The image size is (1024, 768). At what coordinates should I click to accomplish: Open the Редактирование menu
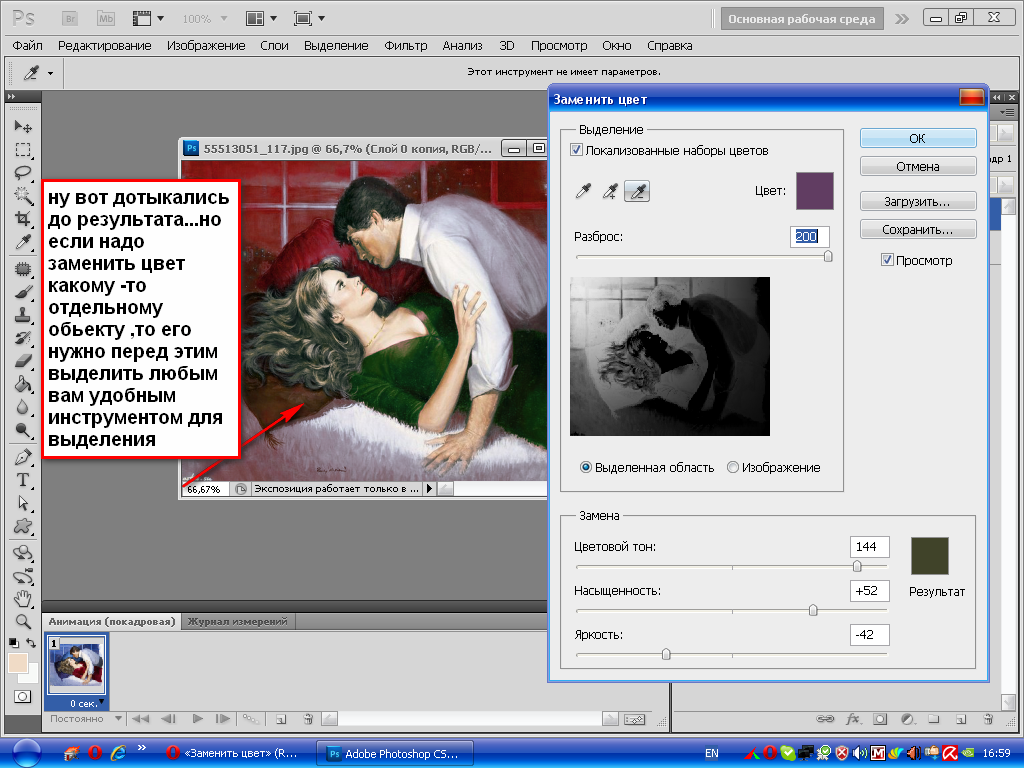104,46
